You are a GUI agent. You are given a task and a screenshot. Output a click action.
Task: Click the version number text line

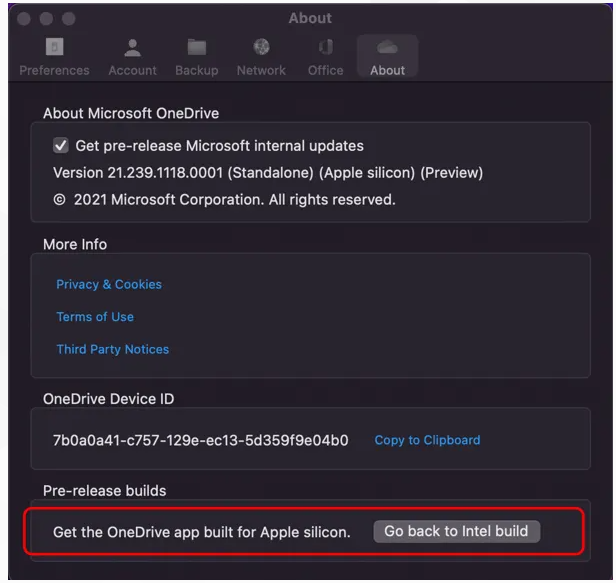coord(268,173)
